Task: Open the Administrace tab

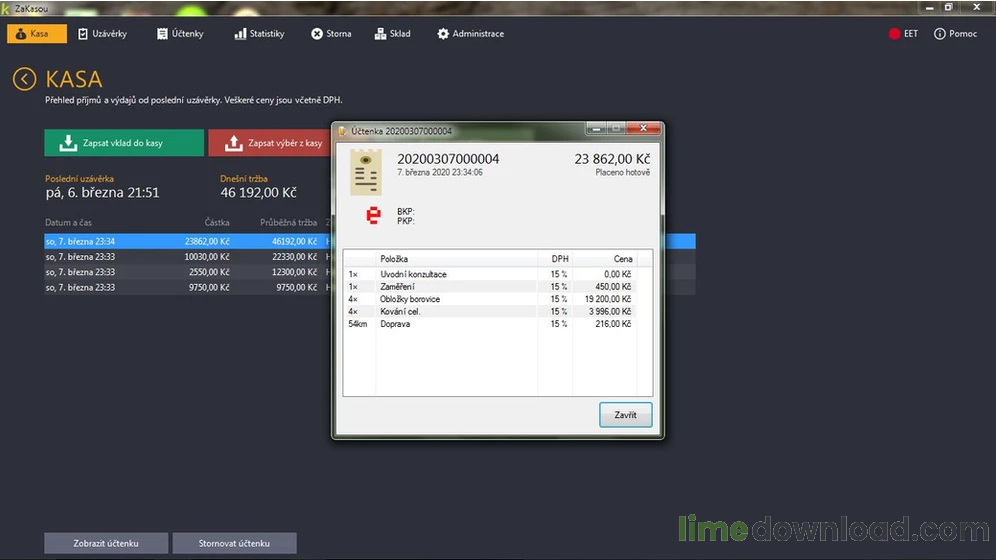Action: pyautogui.click(x=471, y=34)
